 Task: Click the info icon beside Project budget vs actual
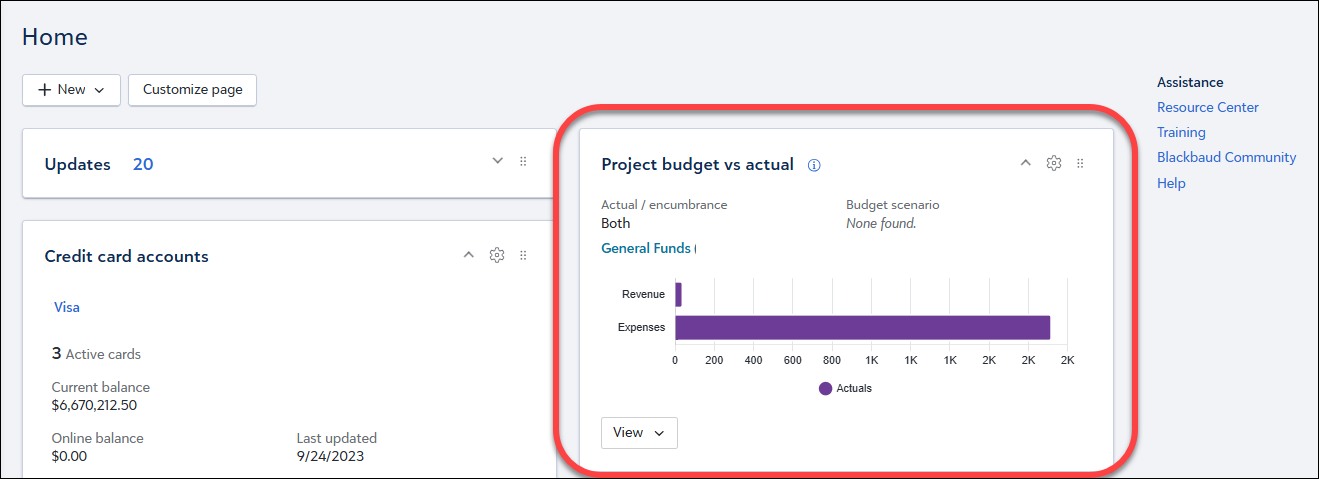coord(814,166)
